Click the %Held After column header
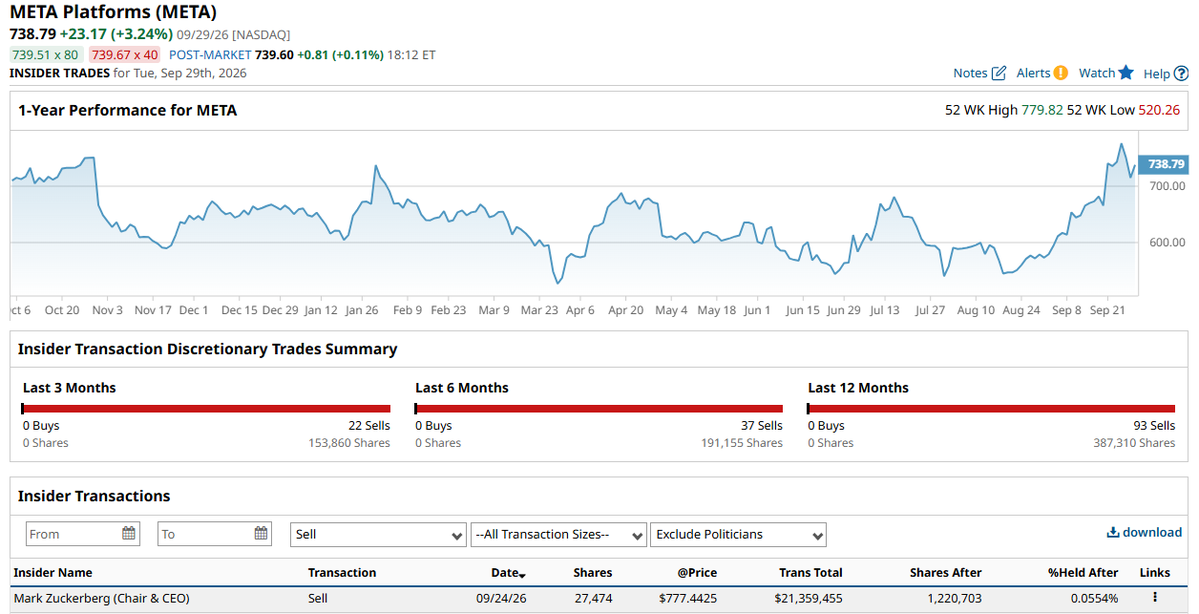This screenshot has height=614, width=1199. 1083,572
